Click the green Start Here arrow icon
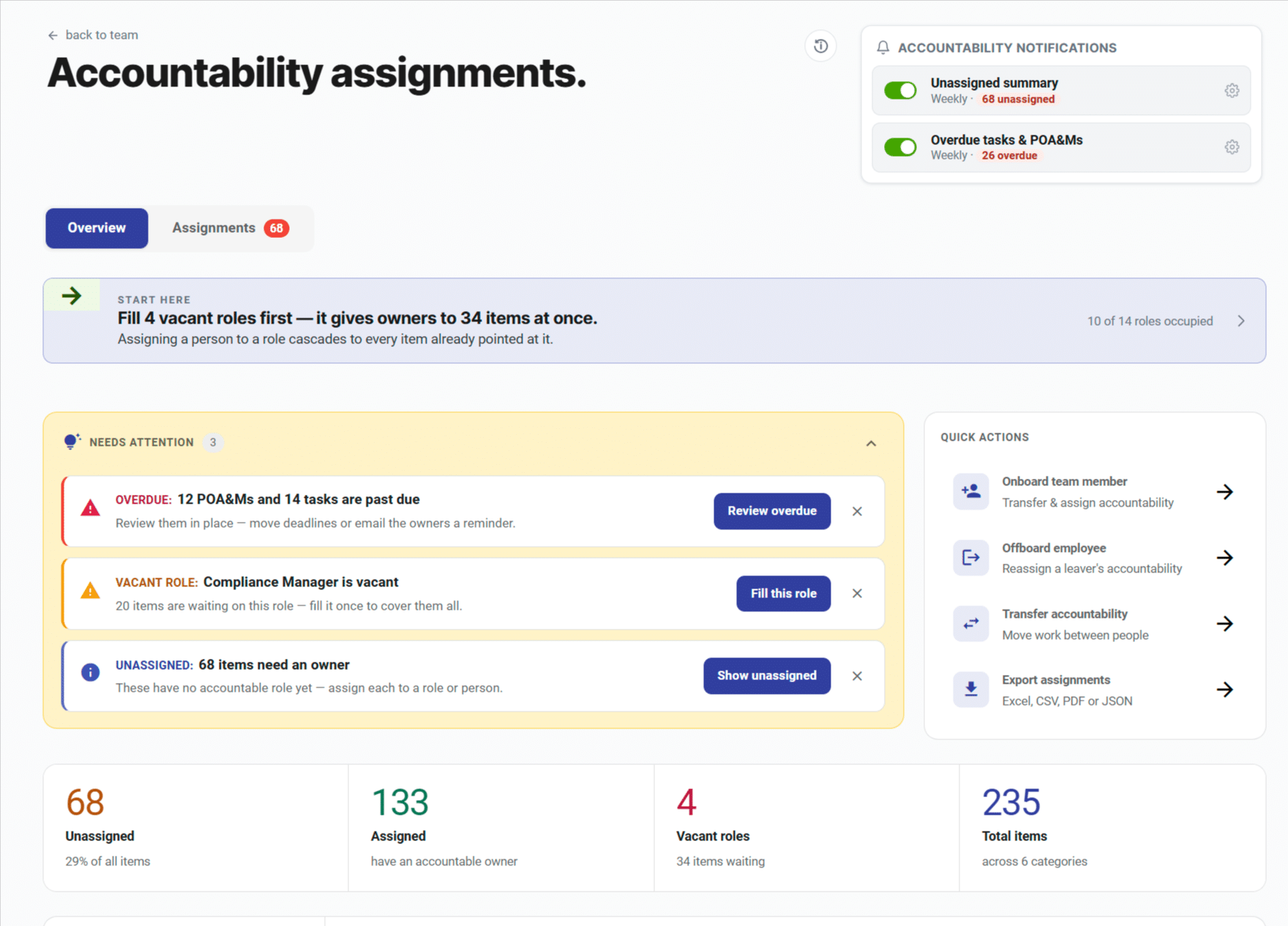This screenshot has height=926, width=1288. click(72, 296)
